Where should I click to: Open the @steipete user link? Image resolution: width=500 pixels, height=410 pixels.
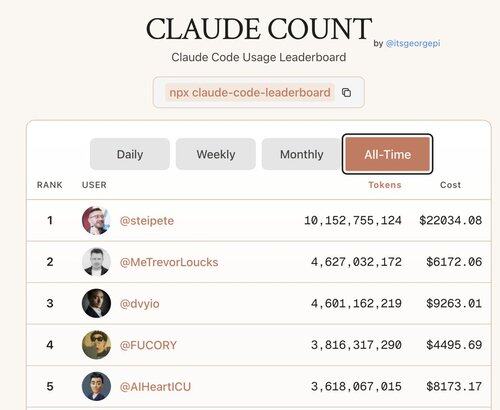pos(147,221)
